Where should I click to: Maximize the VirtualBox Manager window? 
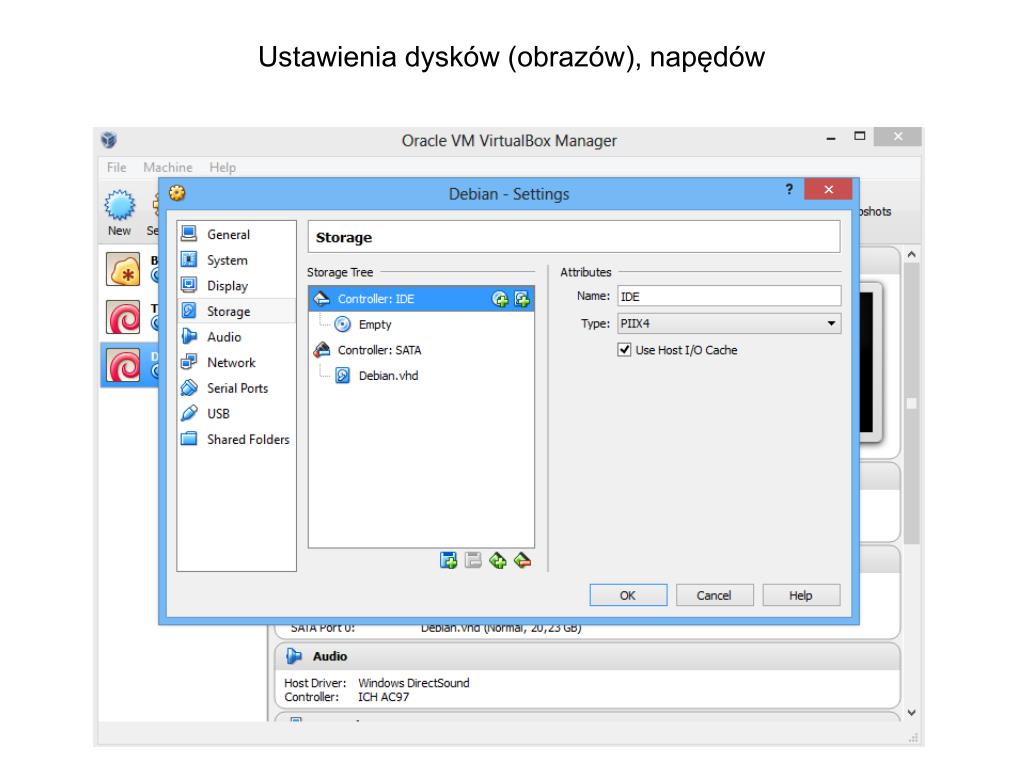coord(859,136)
